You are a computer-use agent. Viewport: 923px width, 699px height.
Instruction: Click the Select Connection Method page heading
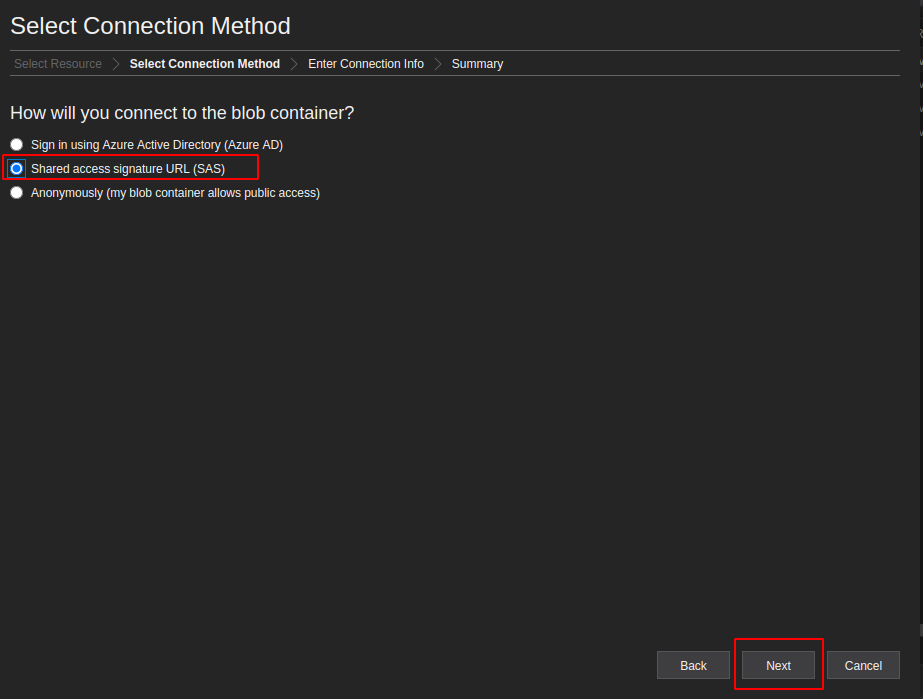150,26
